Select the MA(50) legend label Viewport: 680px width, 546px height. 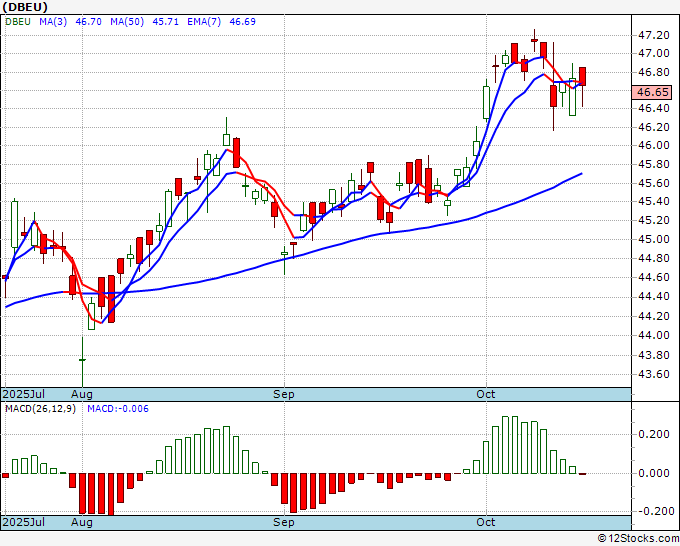tap(127, 22)
